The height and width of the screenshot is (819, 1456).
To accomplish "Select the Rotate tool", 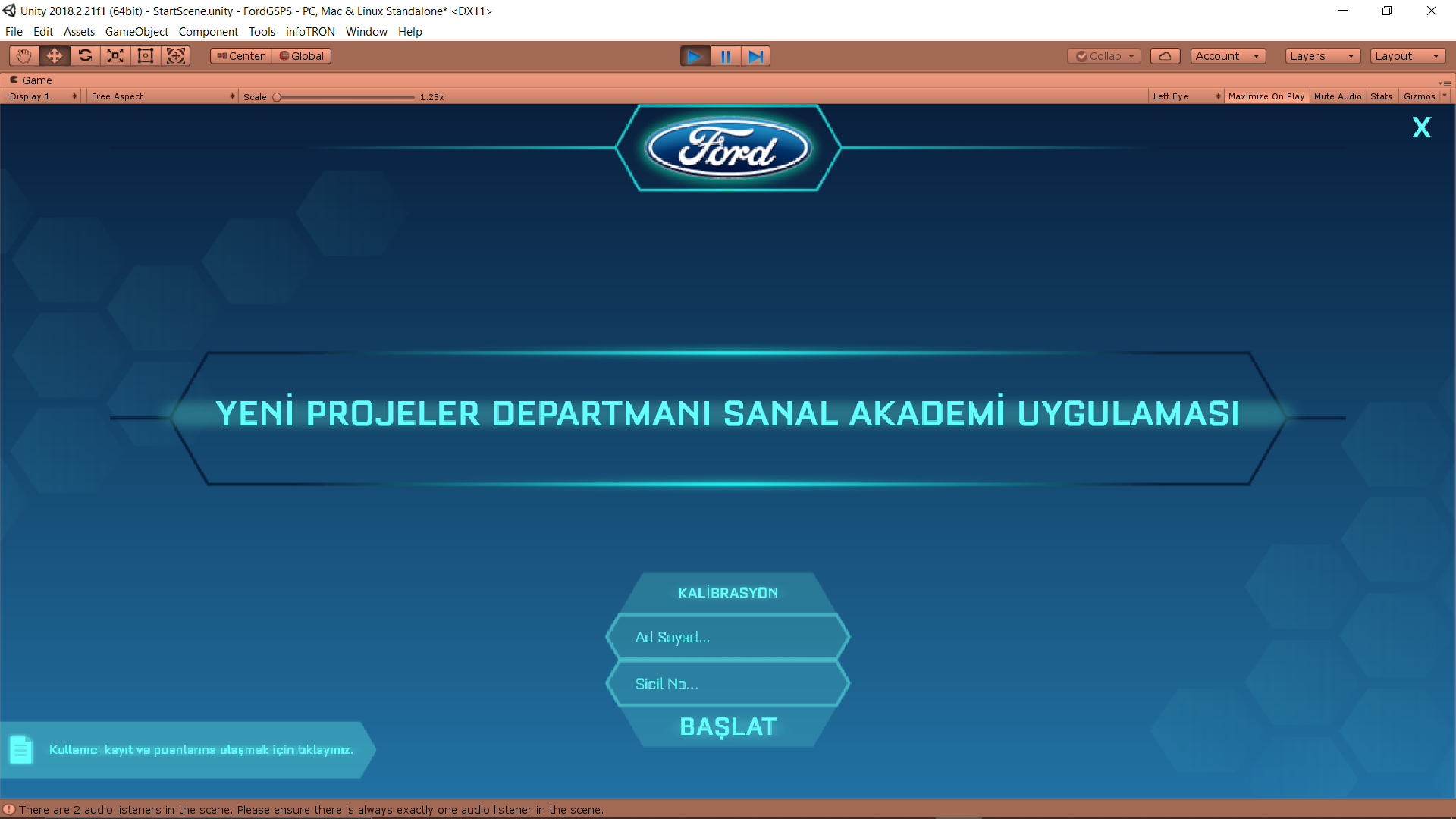I will coord(85,55).
